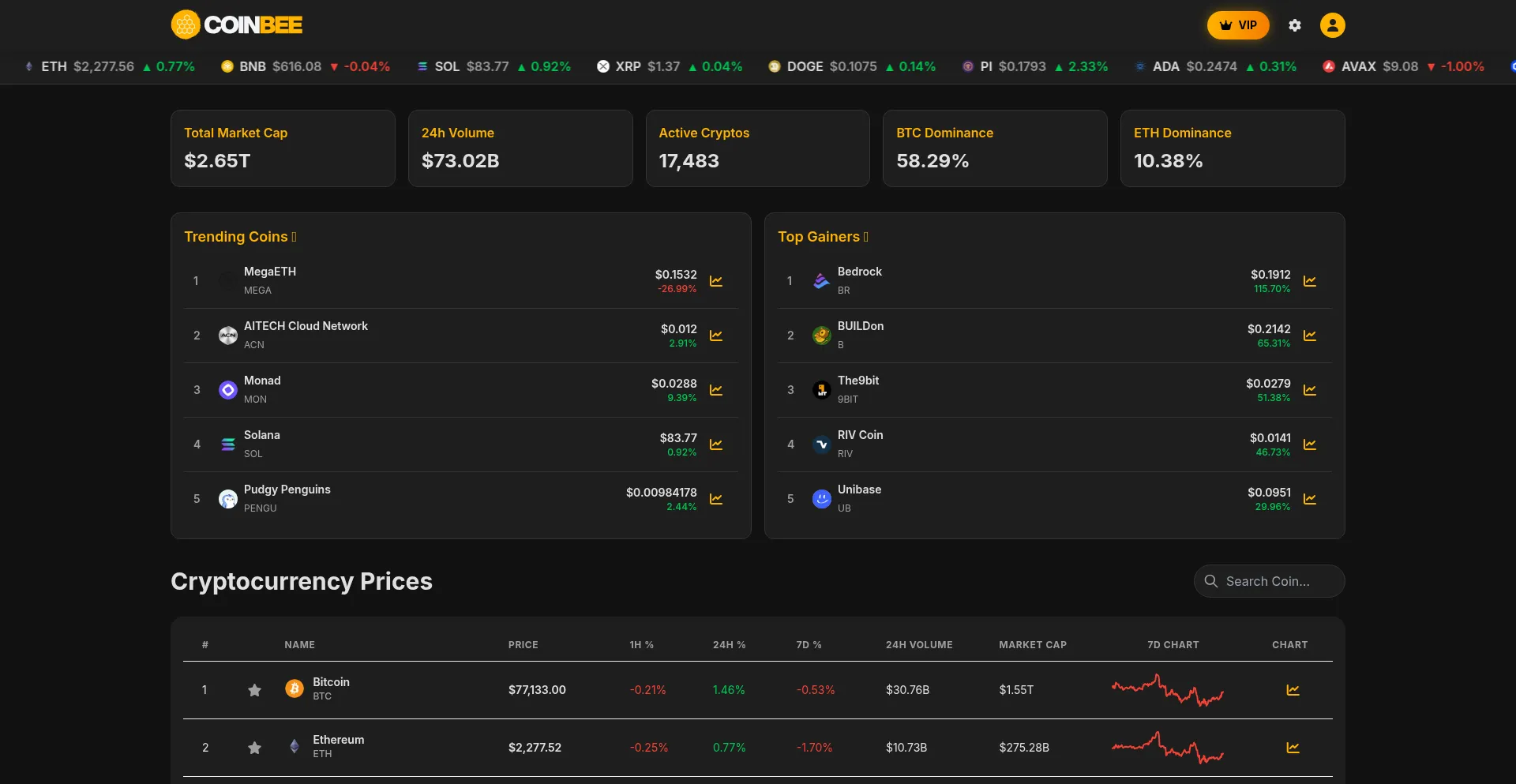
Task: Favorite Ethereum with the star
Action: pyautogui.click(x=254, y=748)
